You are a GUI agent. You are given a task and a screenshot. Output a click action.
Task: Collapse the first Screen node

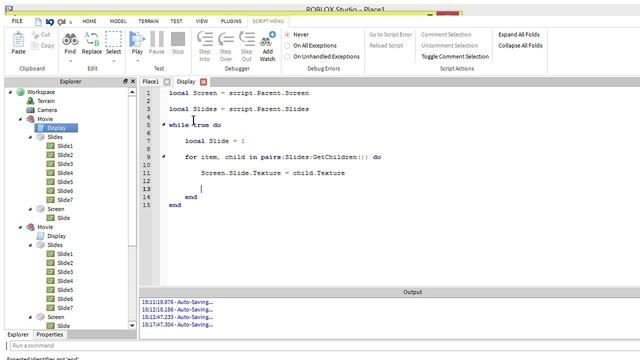click(30, 209)
